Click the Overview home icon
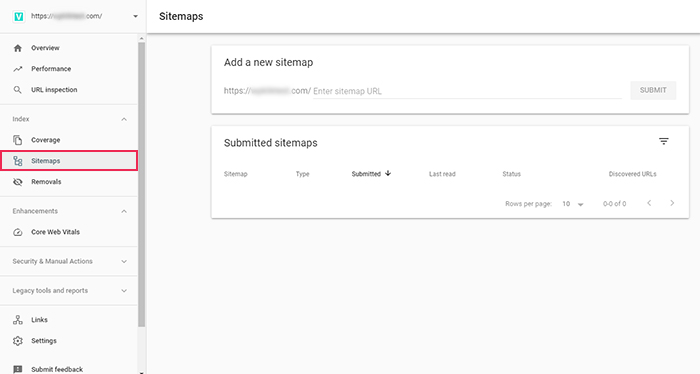Viewport: 700px width, 374px height. click(17, 48)
